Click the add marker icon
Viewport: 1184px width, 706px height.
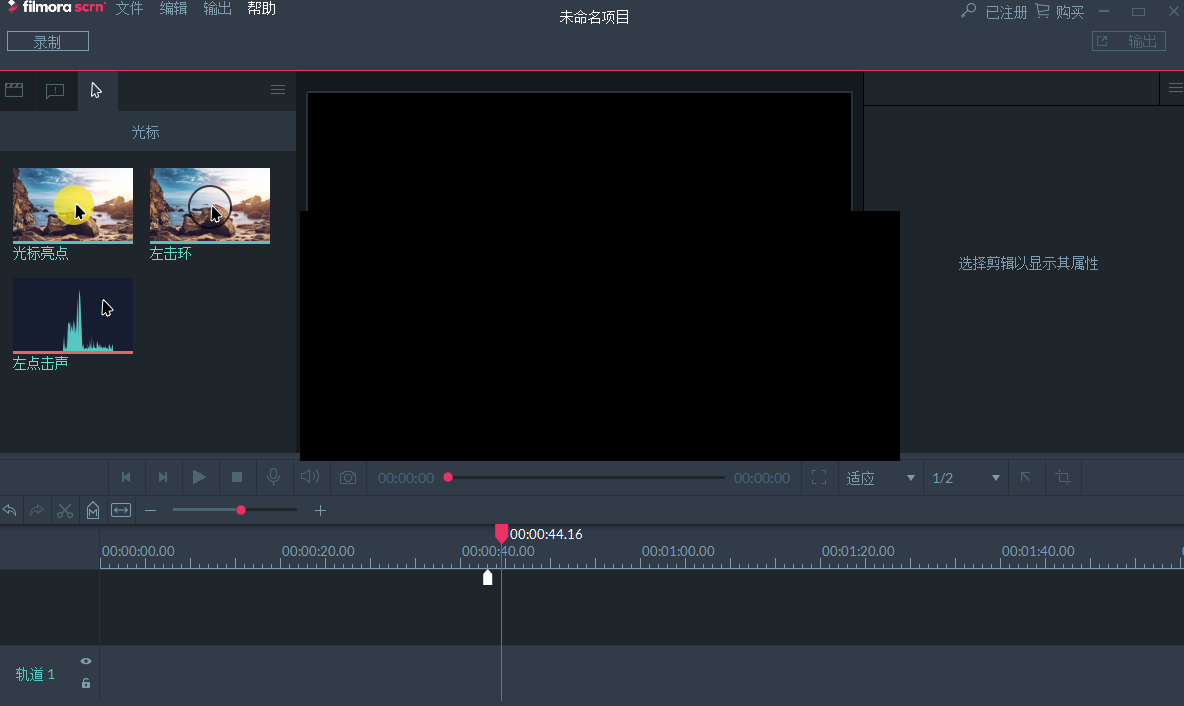93,511
